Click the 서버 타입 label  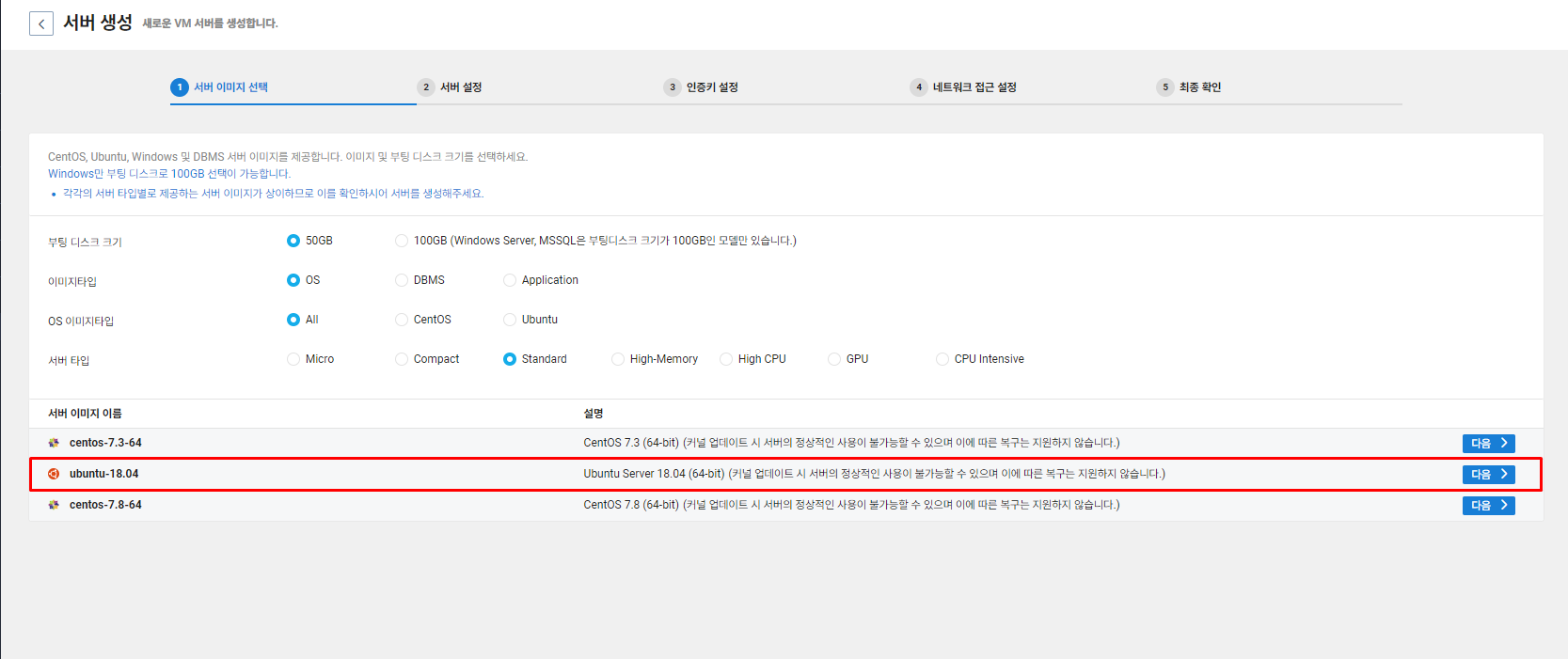coord(69,361)
